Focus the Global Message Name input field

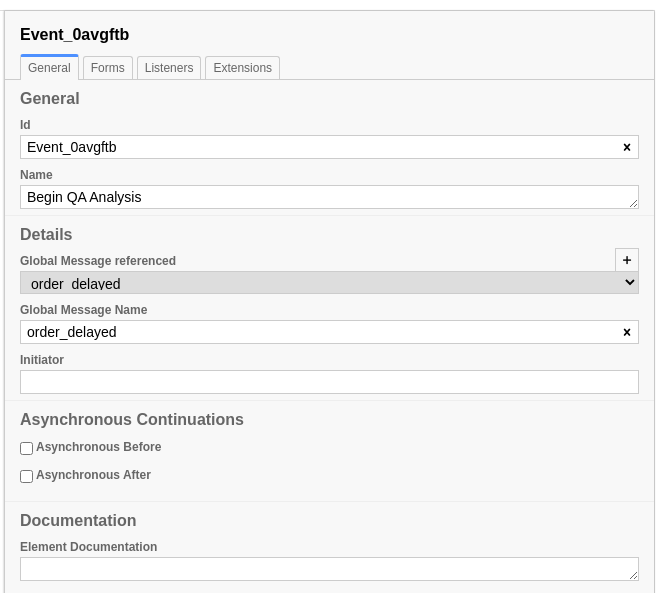click(x=329, y=332)
